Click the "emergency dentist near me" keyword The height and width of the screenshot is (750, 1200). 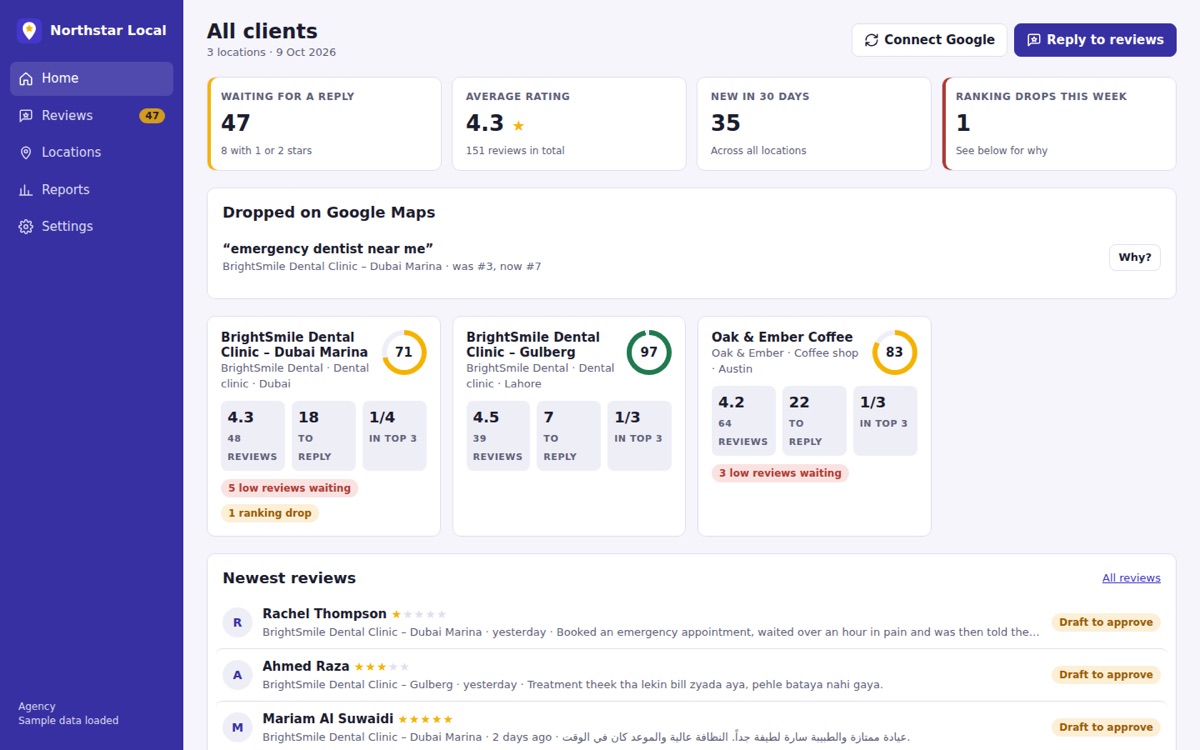328,249
